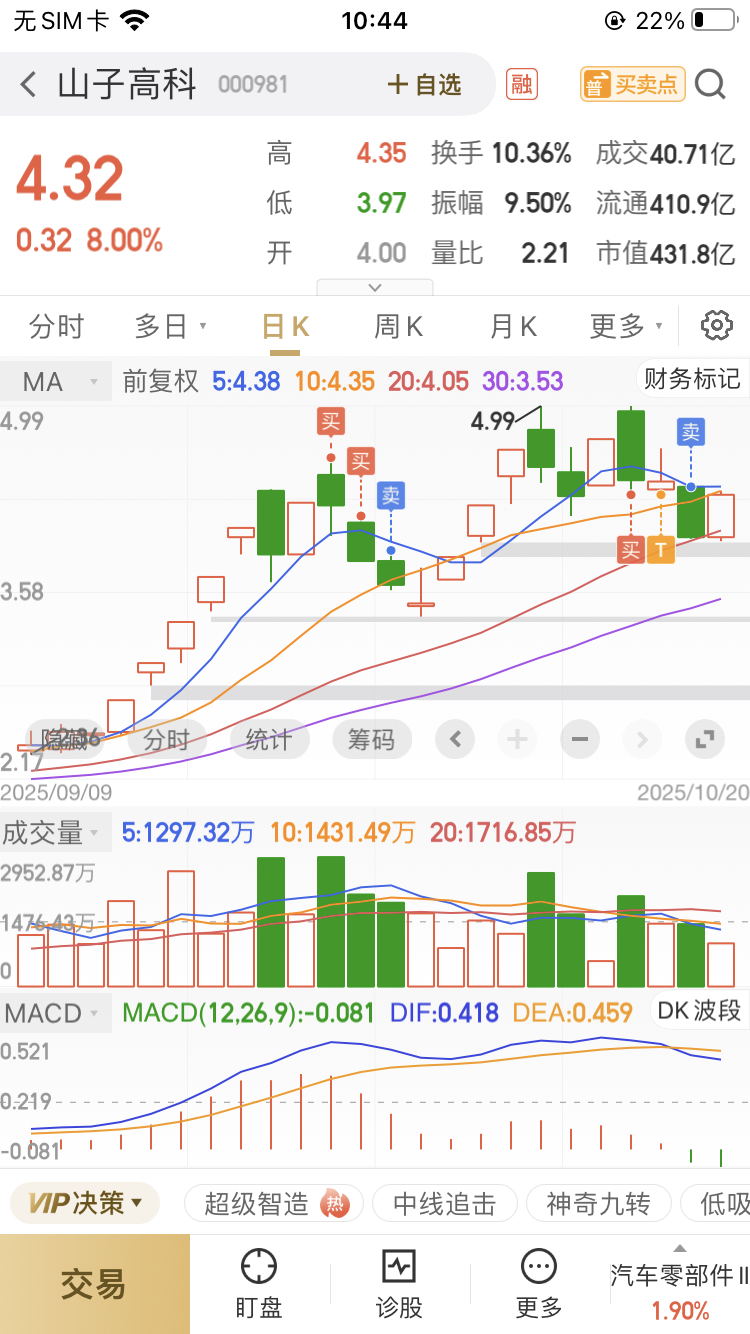750x1334 pixels.
Task: Move chart right with arrow icon
Action: (x=641, y=740)
